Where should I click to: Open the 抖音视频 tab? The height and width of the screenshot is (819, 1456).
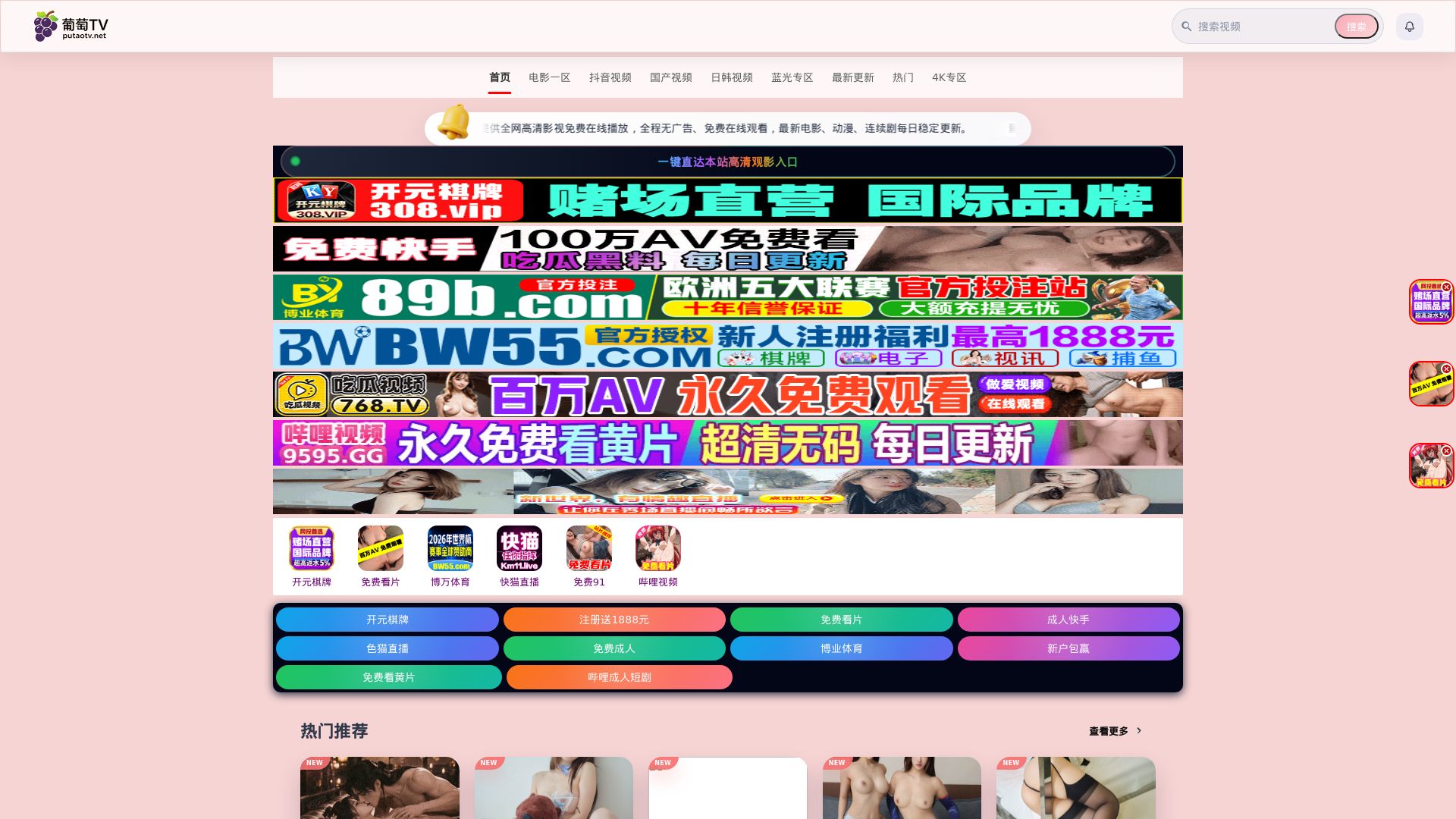[x=610, y=77]
